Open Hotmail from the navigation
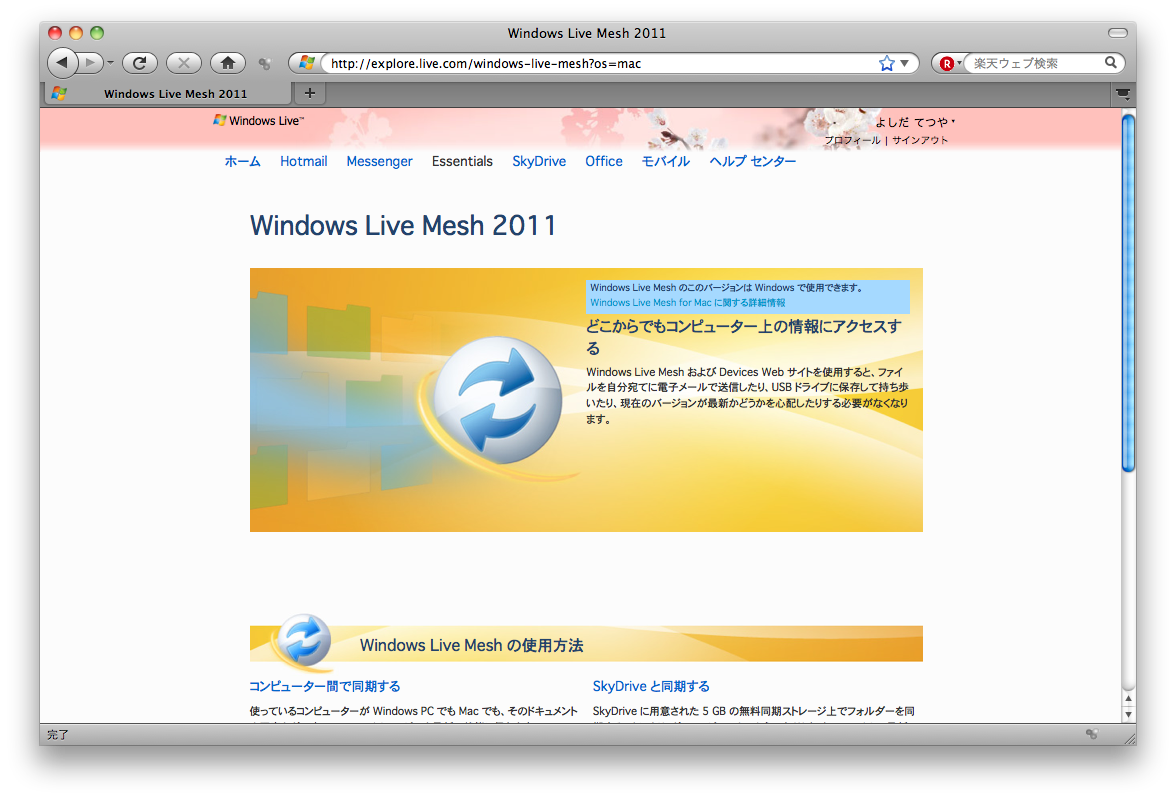Image resolution: width=1176 pixels, height=800 pixels. pos(304,161)
